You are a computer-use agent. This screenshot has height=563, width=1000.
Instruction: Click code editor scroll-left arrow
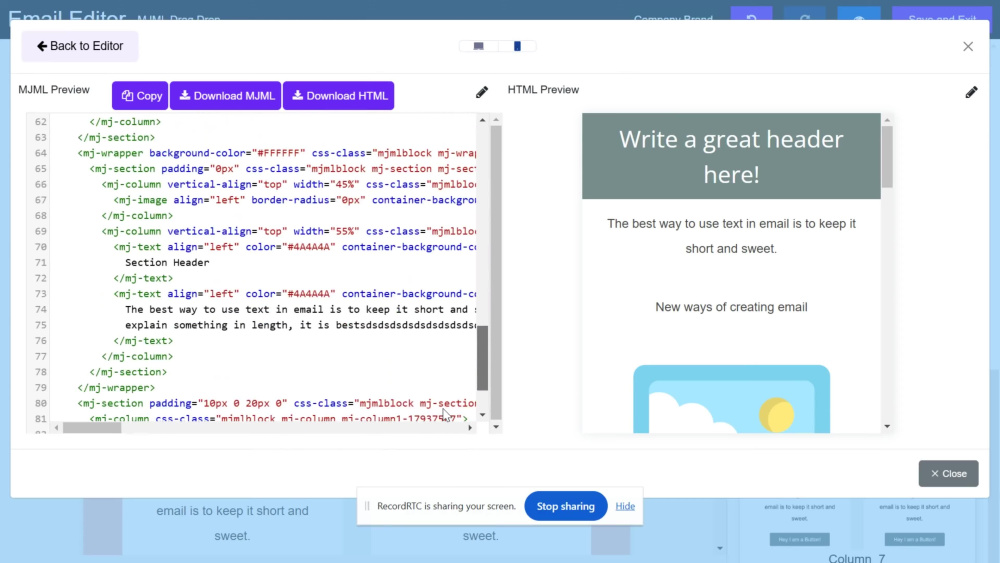[56, 428]
